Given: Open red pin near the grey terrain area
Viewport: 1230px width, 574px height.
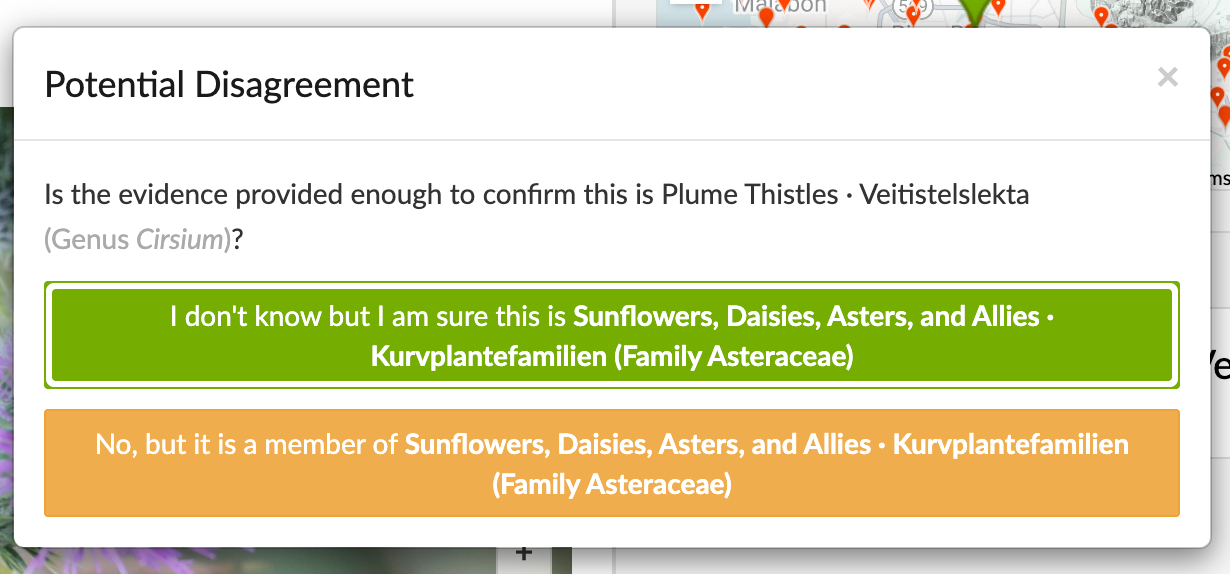Looking at the screenshot, I should pos(1101,17).
